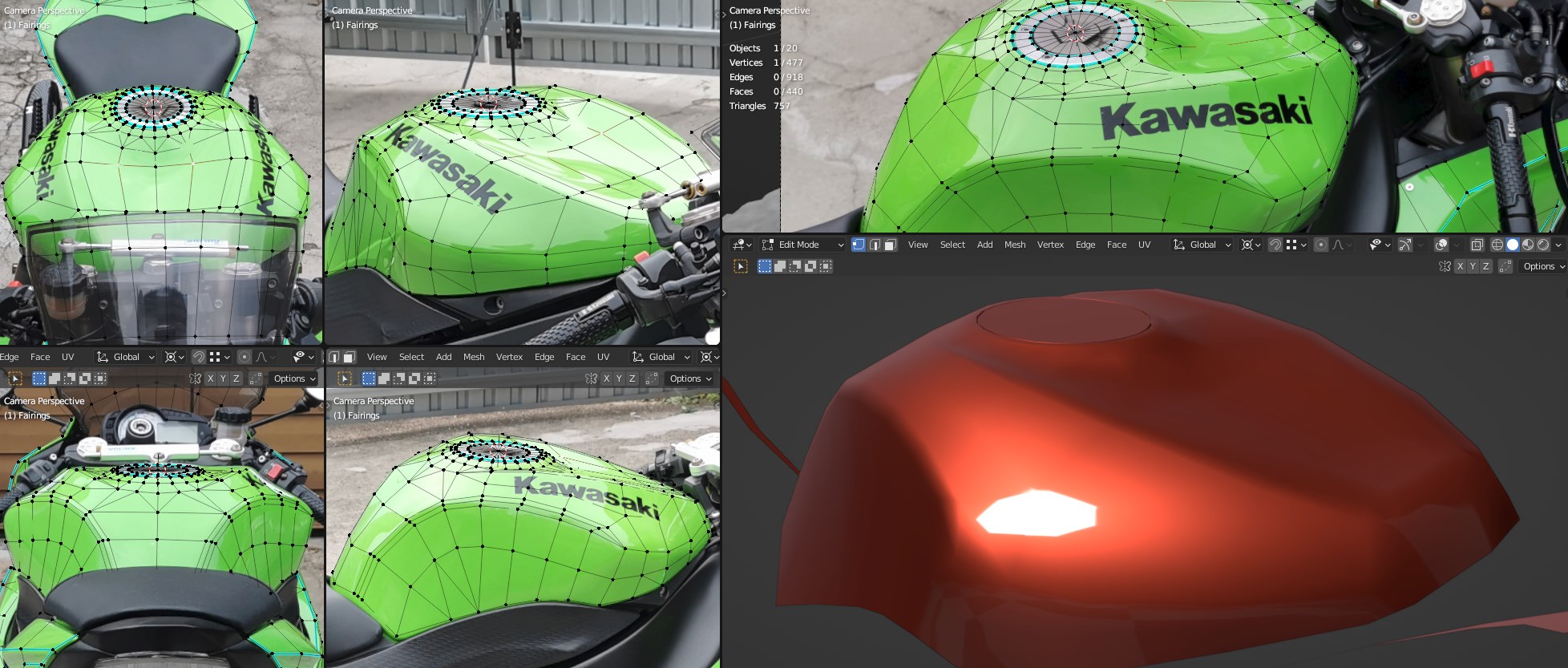Toggle X mirror in right viewport

[1460, 266]
